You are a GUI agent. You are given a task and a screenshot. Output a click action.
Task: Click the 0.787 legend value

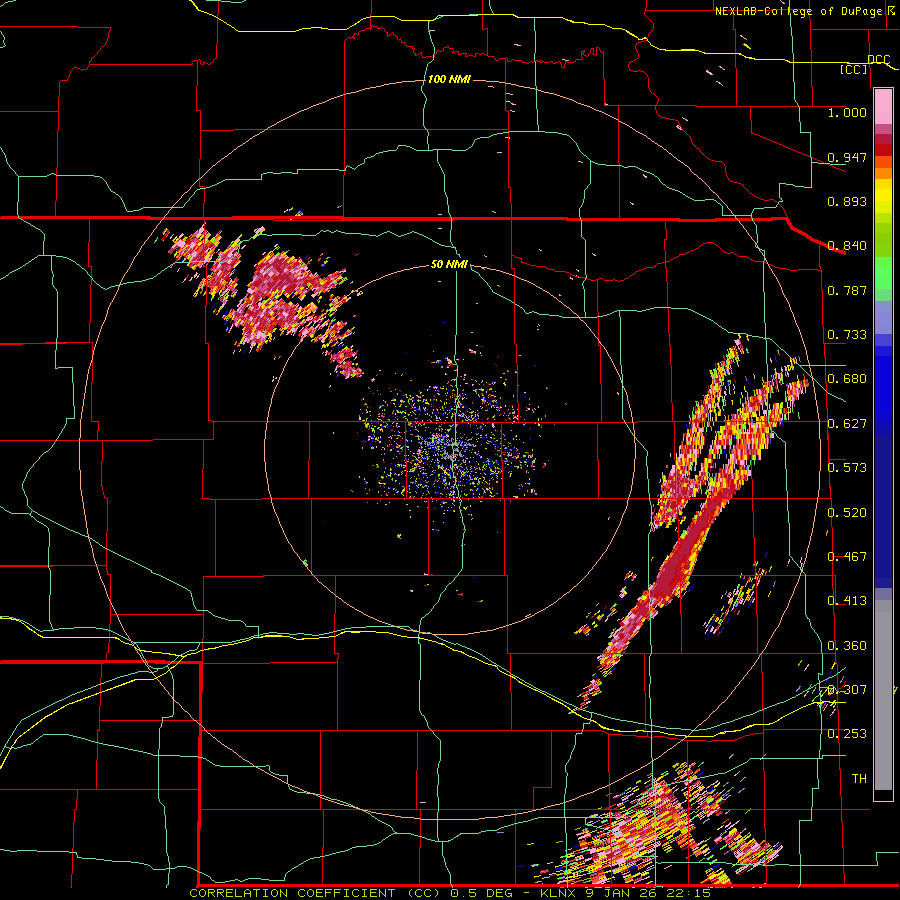(x=847, y=290)
